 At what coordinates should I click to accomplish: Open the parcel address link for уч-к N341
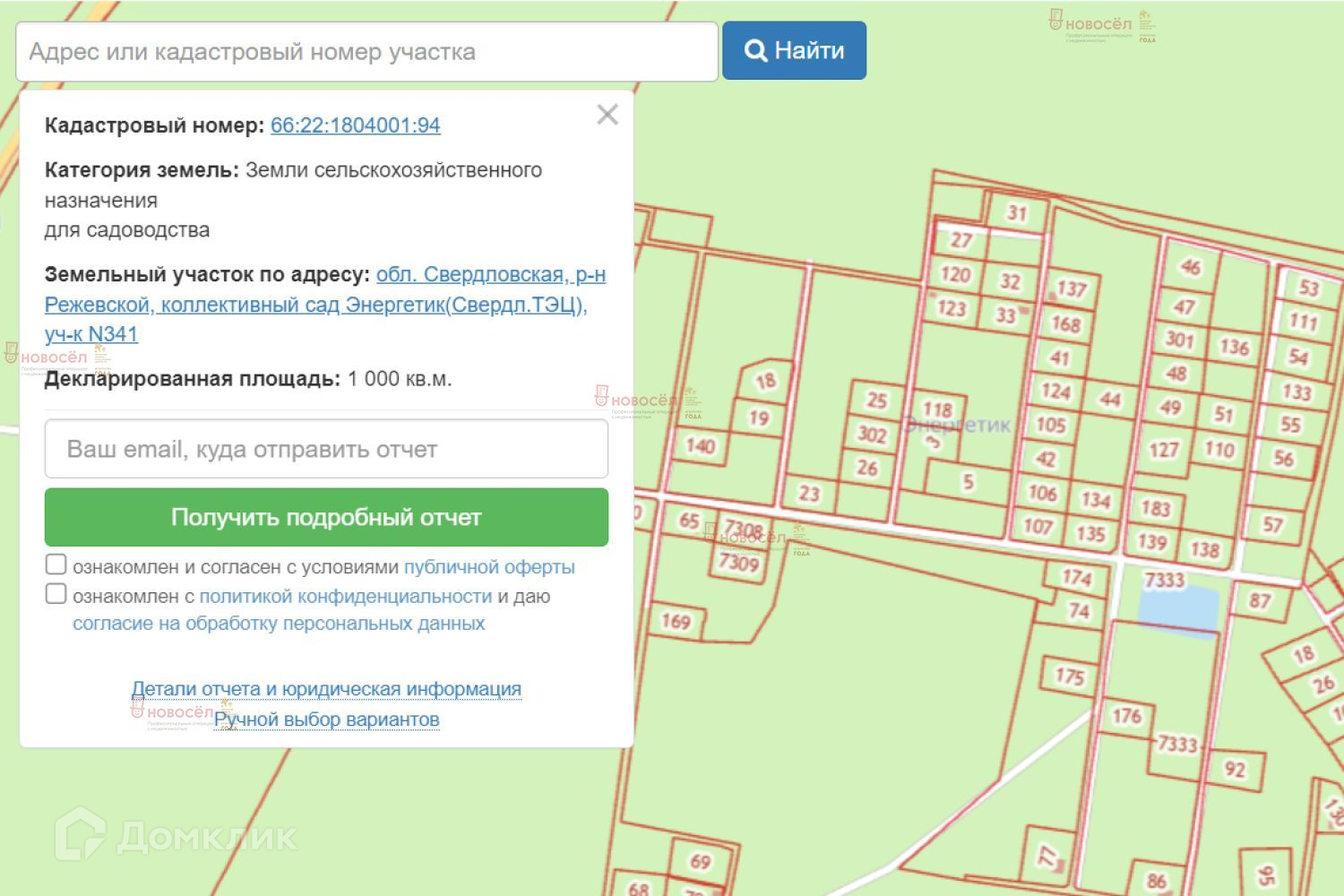click(x=325, y=305)
